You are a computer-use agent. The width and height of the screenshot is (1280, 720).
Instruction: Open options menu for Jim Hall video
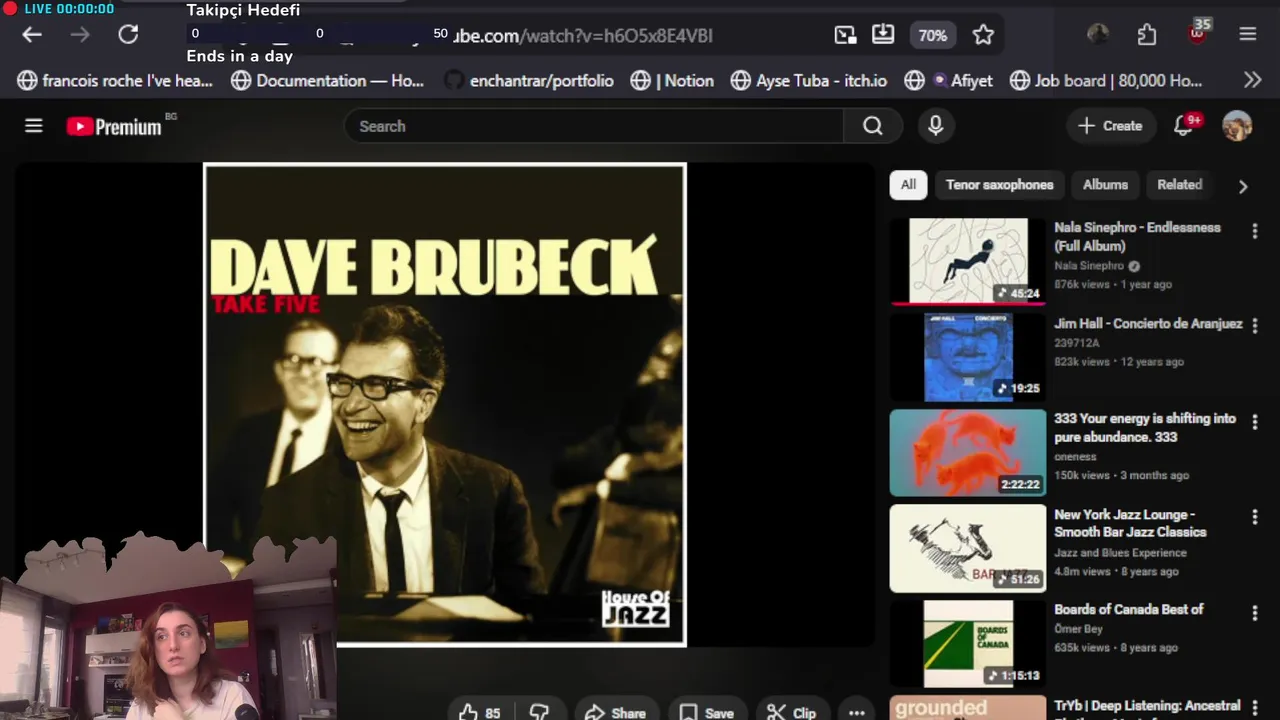(x=1254, y=326)
